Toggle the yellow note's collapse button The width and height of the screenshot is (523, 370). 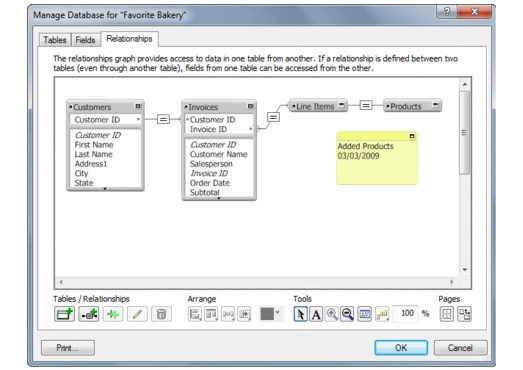412,136
